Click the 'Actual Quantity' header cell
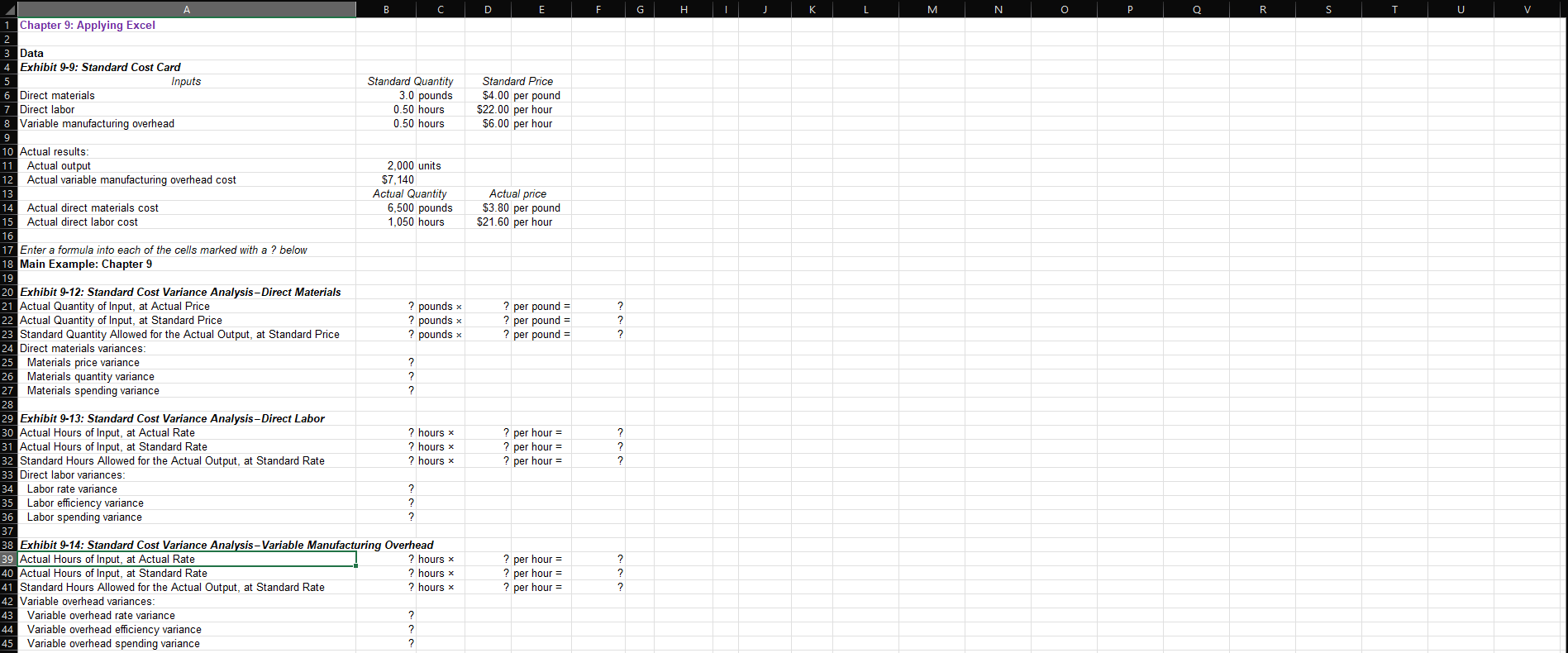Screen dimensions: 1568x653 pyautogui.click(x=410, y=194)
